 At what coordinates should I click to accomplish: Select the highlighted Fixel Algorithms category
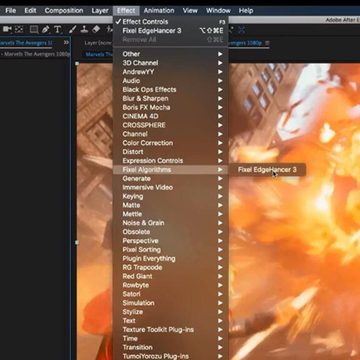click(170, 170)
